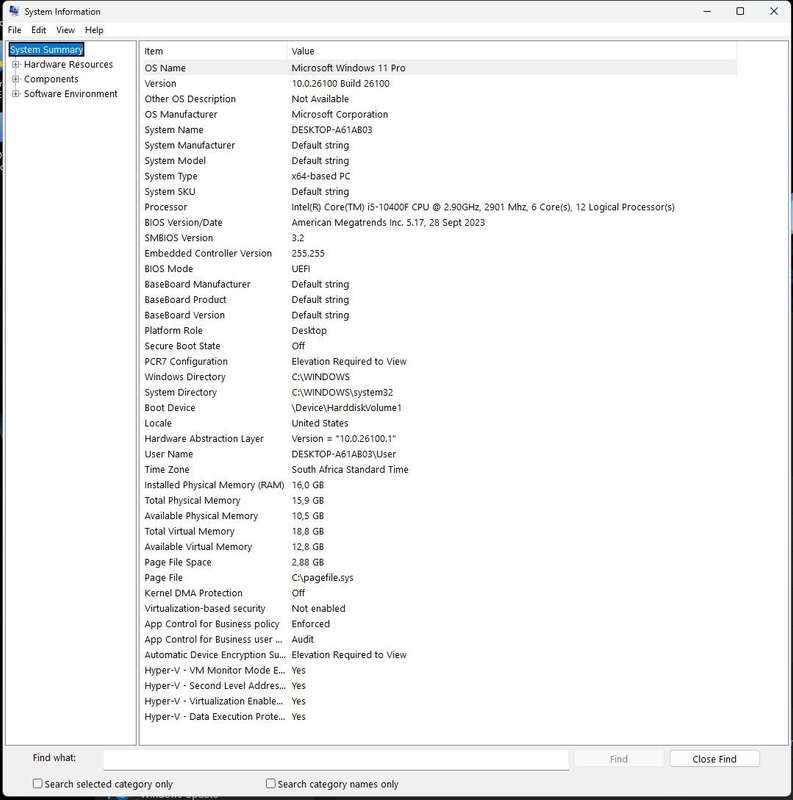Screen dimensions: 793x800
Task: Click the Kernel DMA Protection row
Action: click(439, 593)
